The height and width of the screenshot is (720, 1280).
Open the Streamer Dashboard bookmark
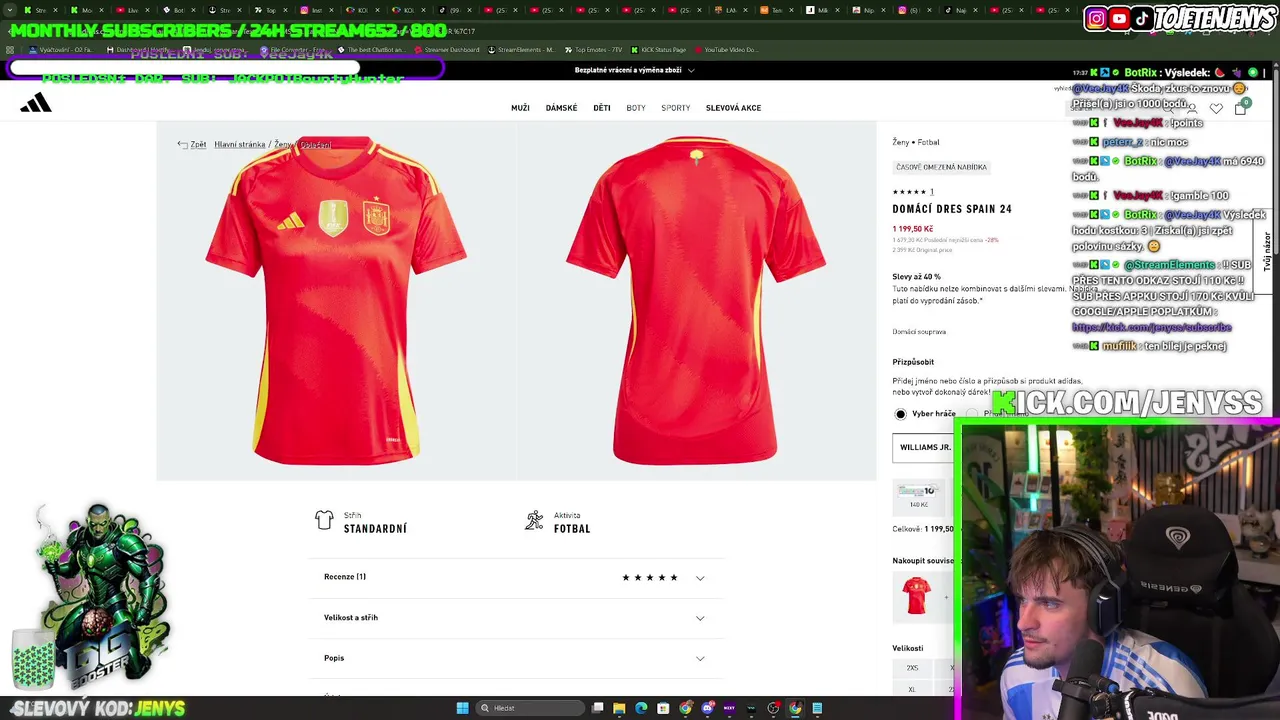pos(446,50)
